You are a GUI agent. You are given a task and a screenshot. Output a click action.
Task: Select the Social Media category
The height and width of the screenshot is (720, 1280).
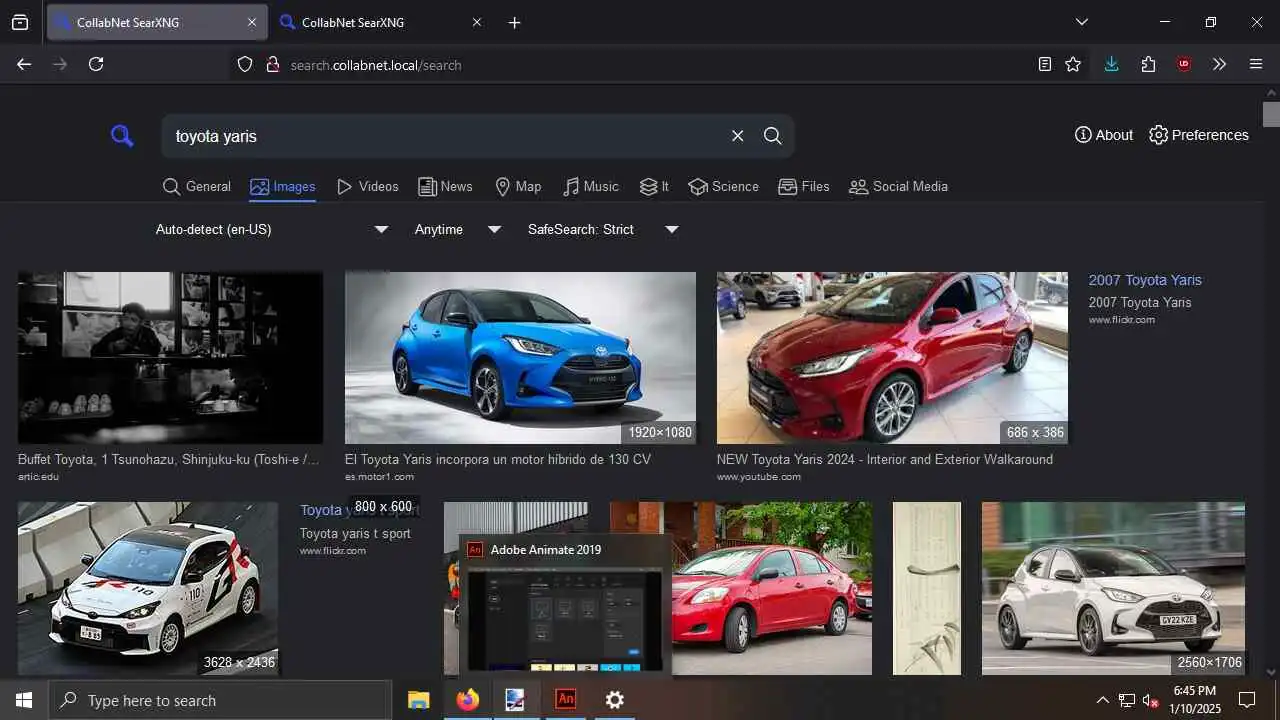coord(899,186)
